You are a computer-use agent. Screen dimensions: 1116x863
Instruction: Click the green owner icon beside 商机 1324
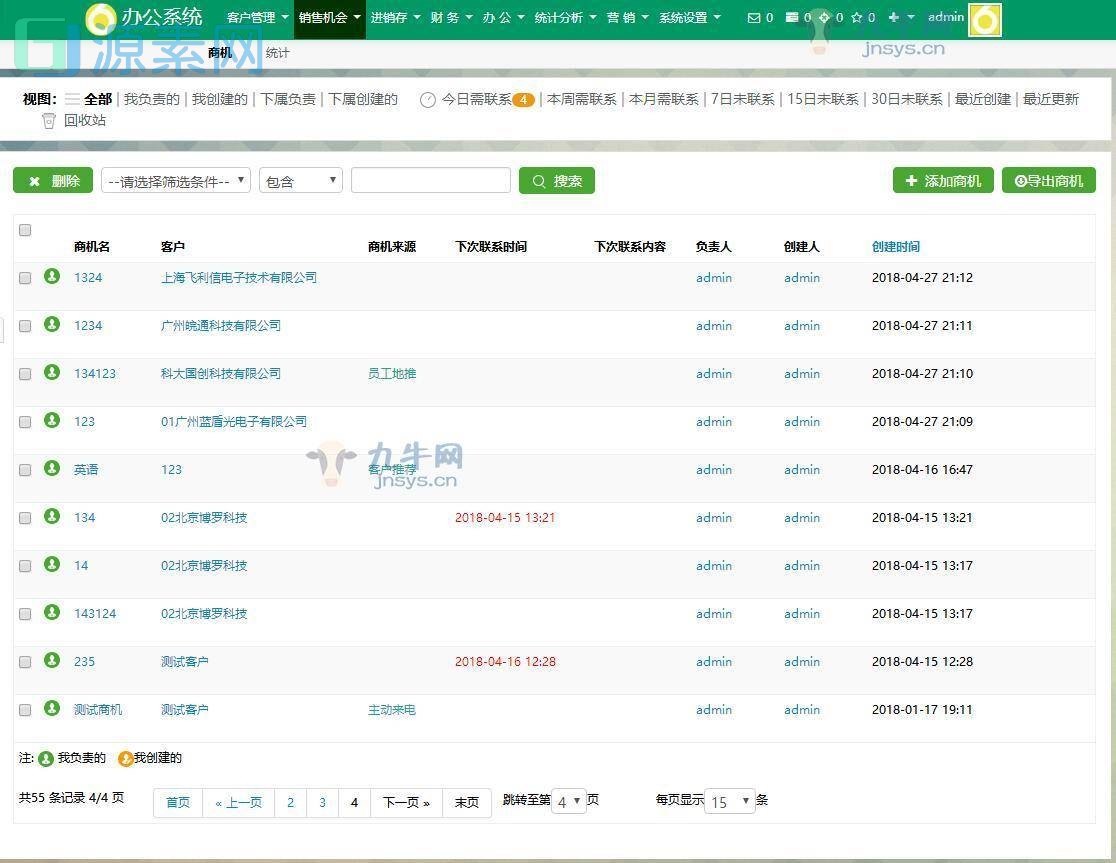click(x=51, y=277)
